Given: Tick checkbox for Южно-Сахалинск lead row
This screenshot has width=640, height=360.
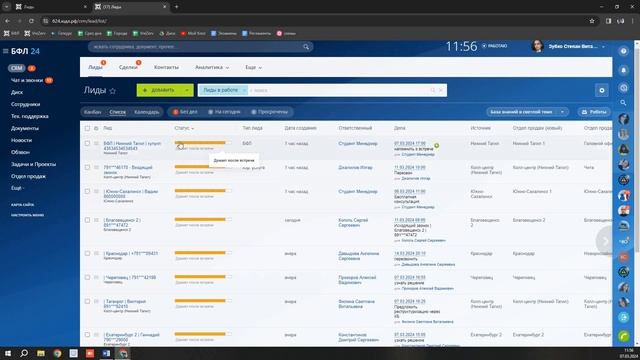Looking at the screenshot, I should click(x=87, y=191).
